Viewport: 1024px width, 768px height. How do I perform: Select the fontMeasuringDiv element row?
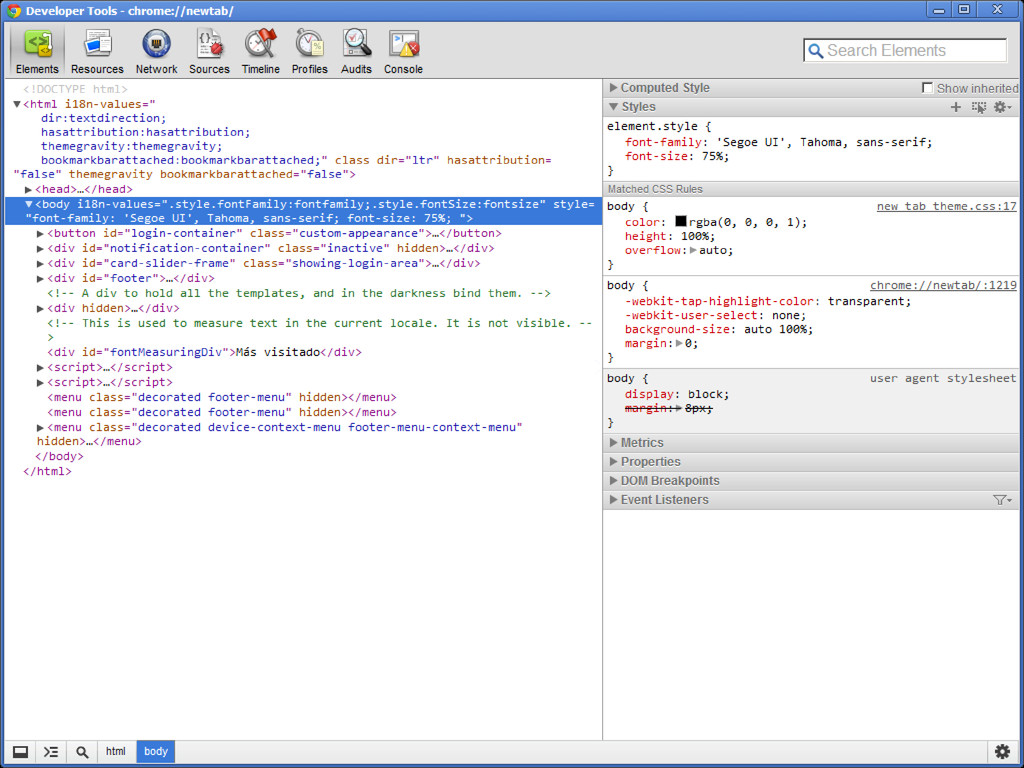[204, 352]
